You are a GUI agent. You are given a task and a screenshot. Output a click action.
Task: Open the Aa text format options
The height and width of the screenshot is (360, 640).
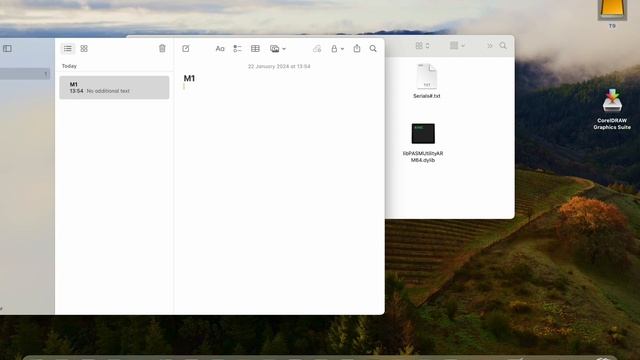220,49
